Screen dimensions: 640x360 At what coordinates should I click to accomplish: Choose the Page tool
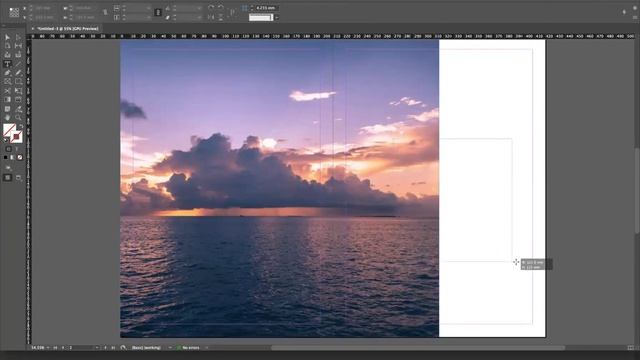(7, 46)
